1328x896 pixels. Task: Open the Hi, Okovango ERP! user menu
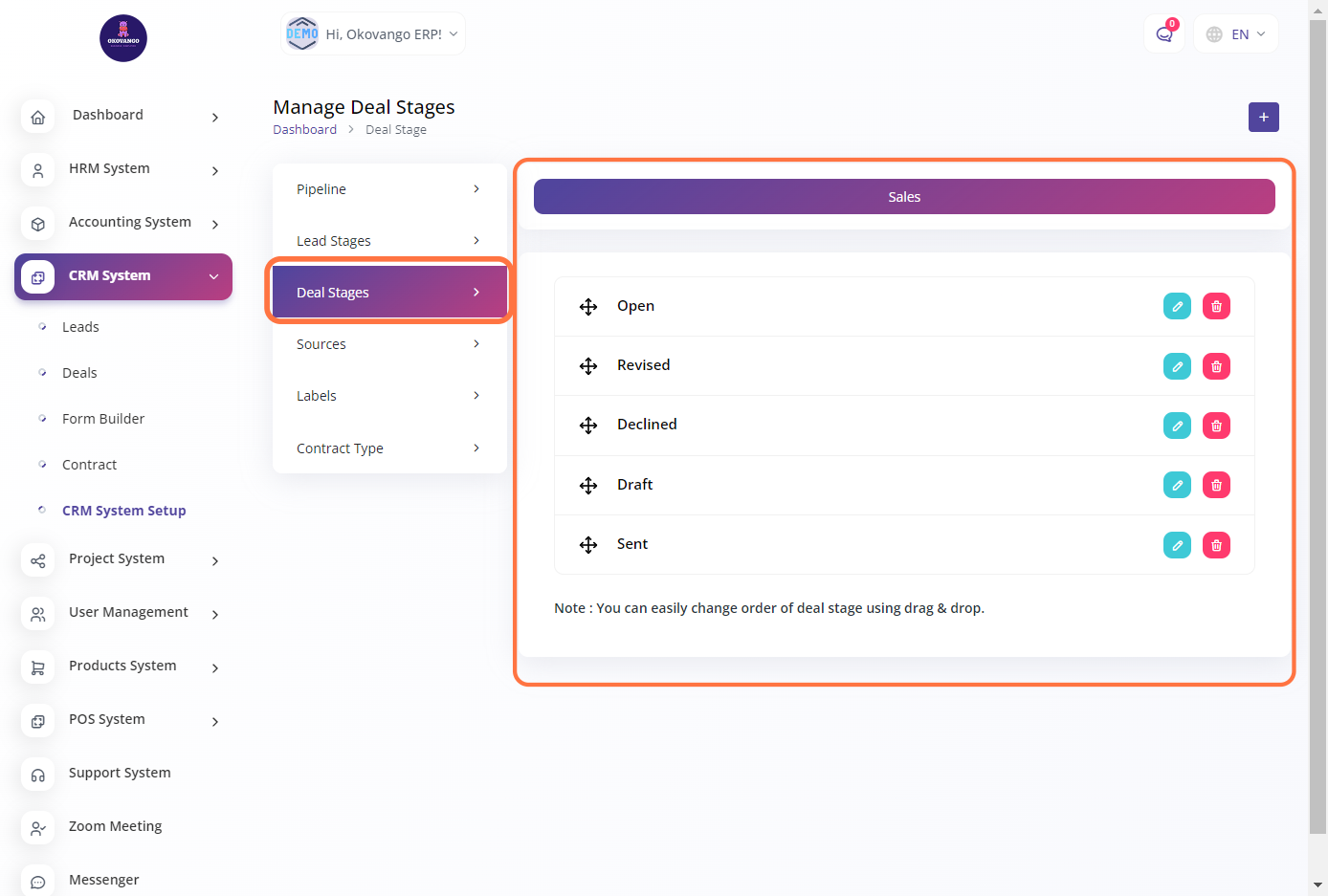(372, 34)
